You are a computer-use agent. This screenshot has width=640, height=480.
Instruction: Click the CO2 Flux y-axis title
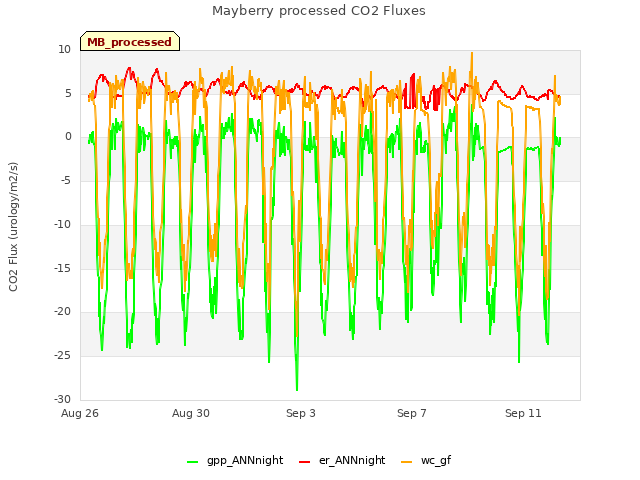click(13, 227)
